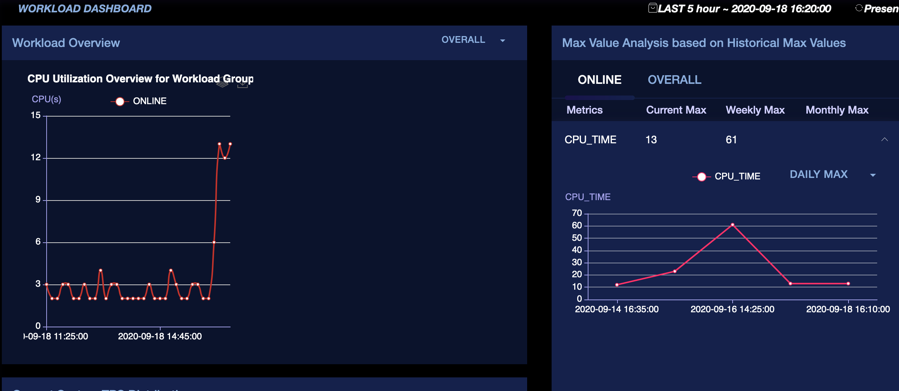The image size is (899, 391).
Task: Click the Weekly Max value 61
Action: click(x=731, y=140)
